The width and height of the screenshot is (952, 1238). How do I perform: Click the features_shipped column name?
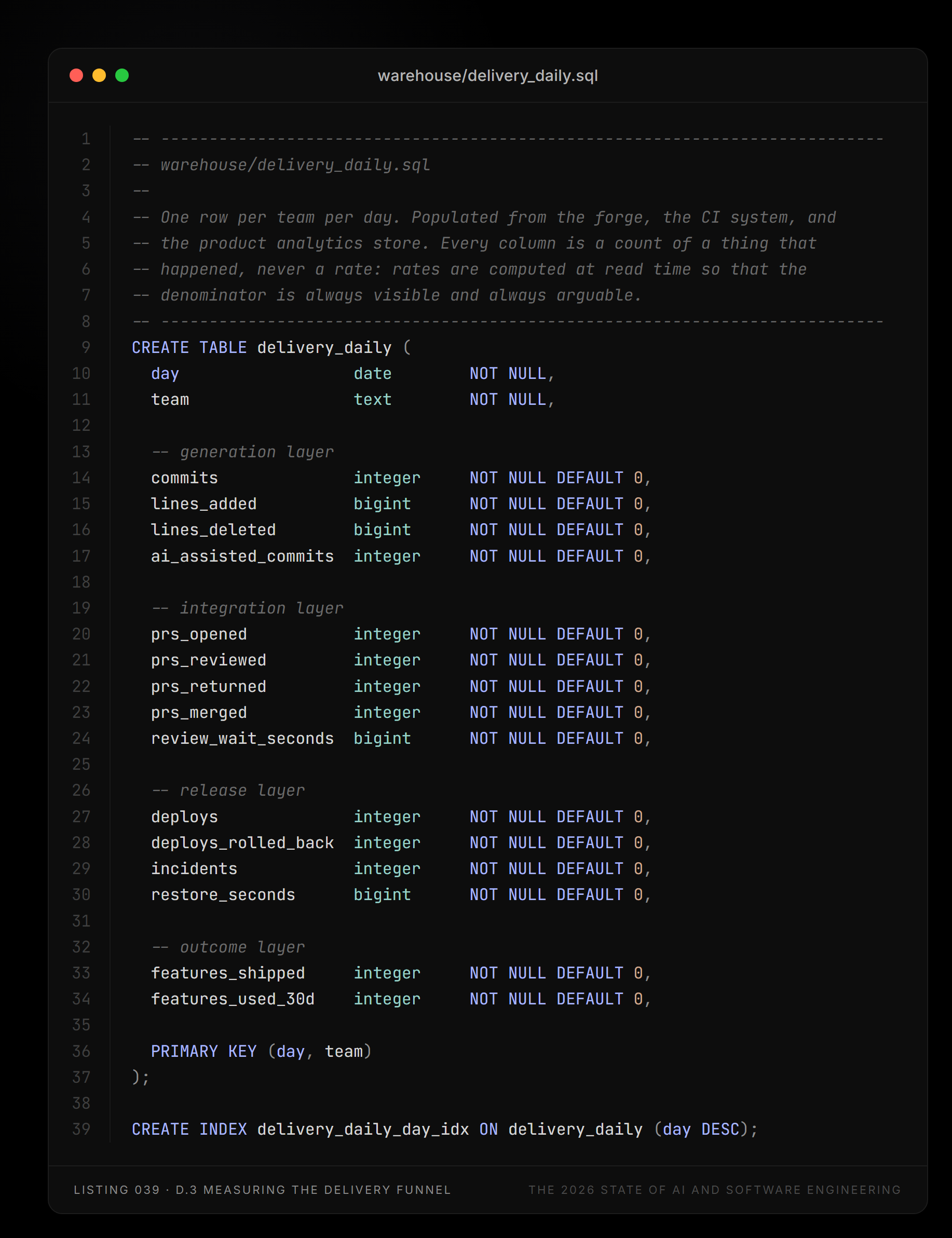pos(228,973)
